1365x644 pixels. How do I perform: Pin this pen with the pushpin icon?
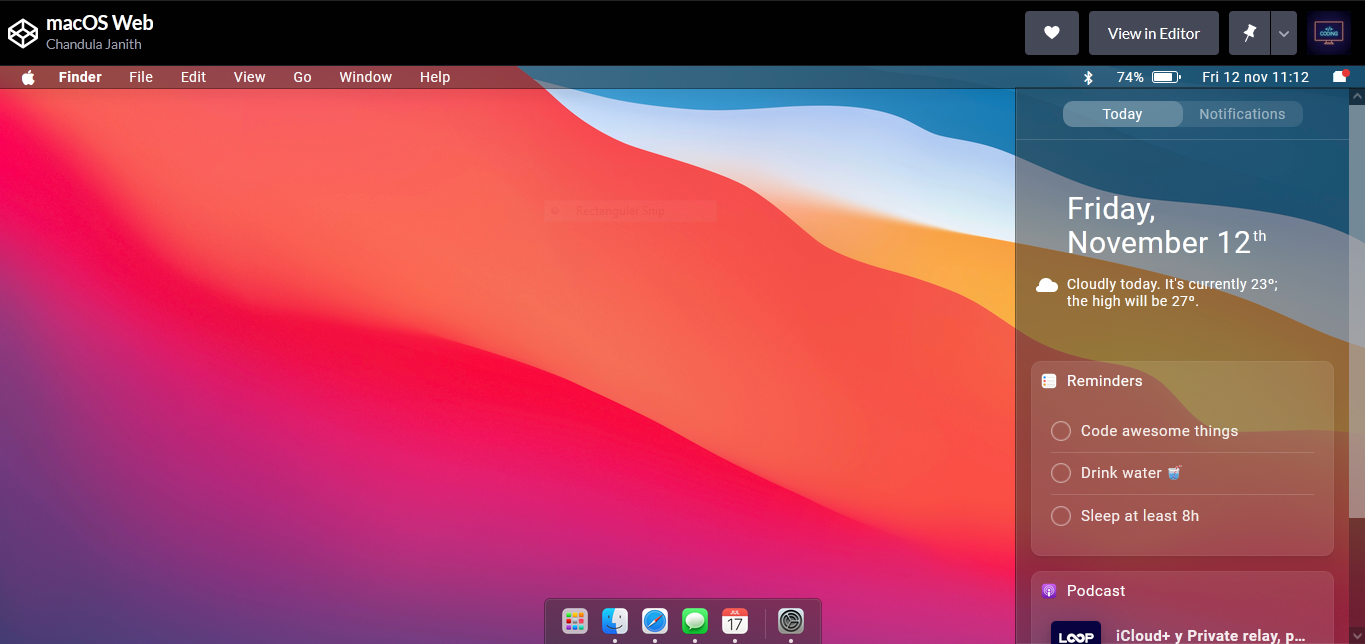(x=1249, y=33)
